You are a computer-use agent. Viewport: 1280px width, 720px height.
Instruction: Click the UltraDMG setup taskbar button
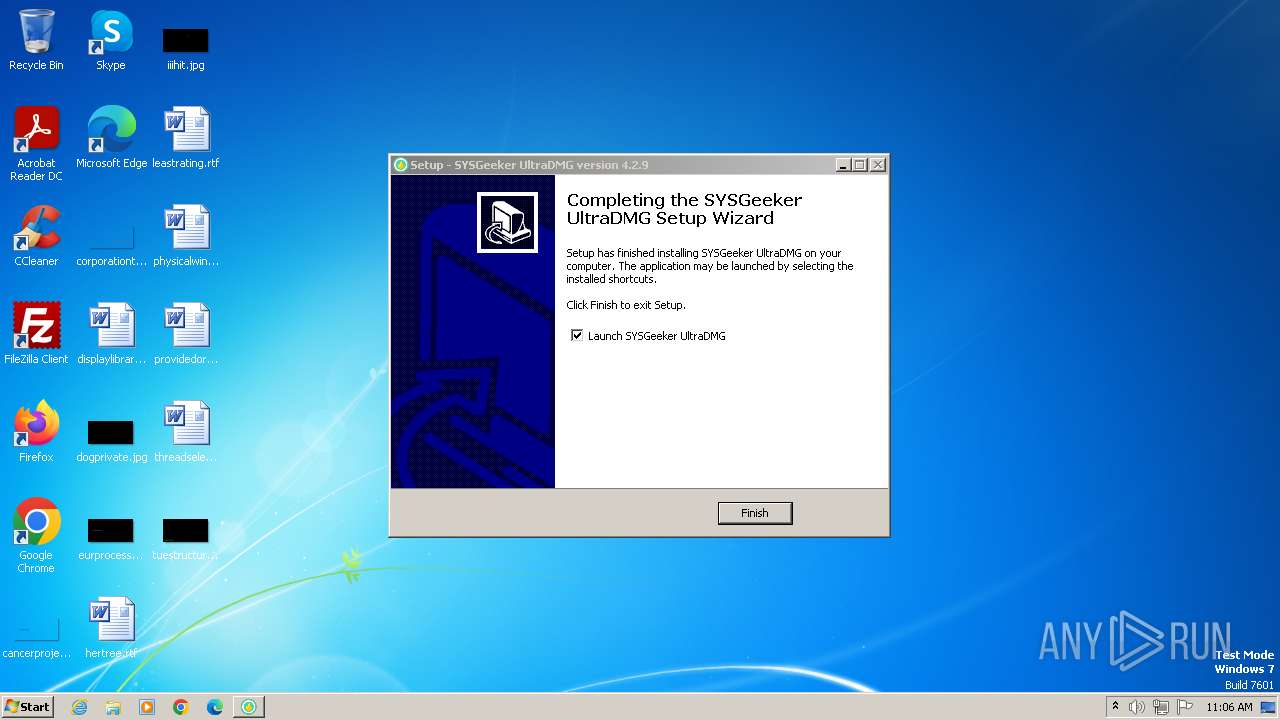(x=248, y=707)
